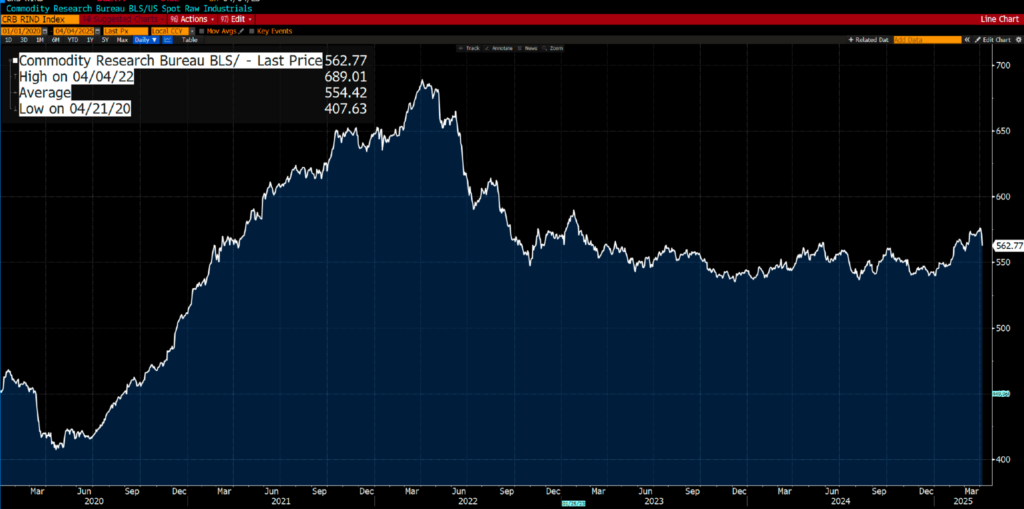The image size is (1024, 509).
Task: Enable the Mov Avgs checkbox
Action: (201, 30)
